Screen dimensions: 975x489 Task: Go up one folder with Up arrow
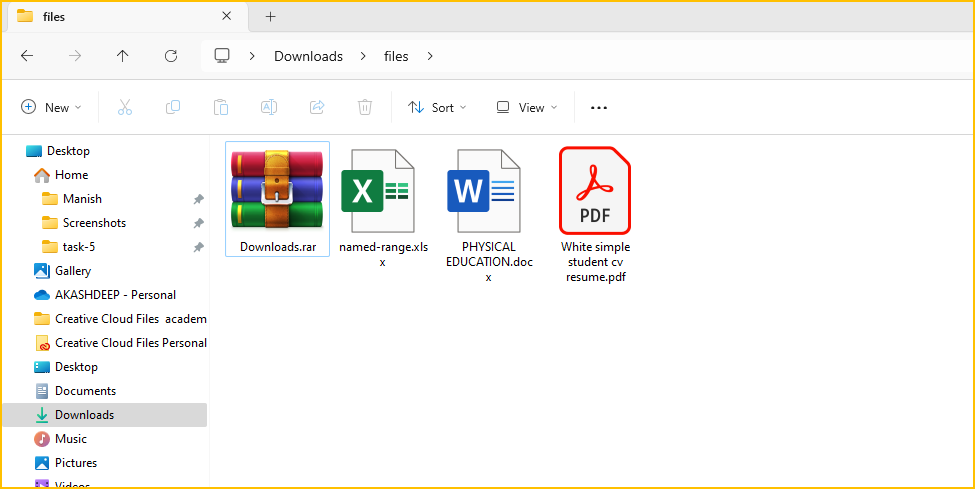pyautogui.click(x=123, y=56)
